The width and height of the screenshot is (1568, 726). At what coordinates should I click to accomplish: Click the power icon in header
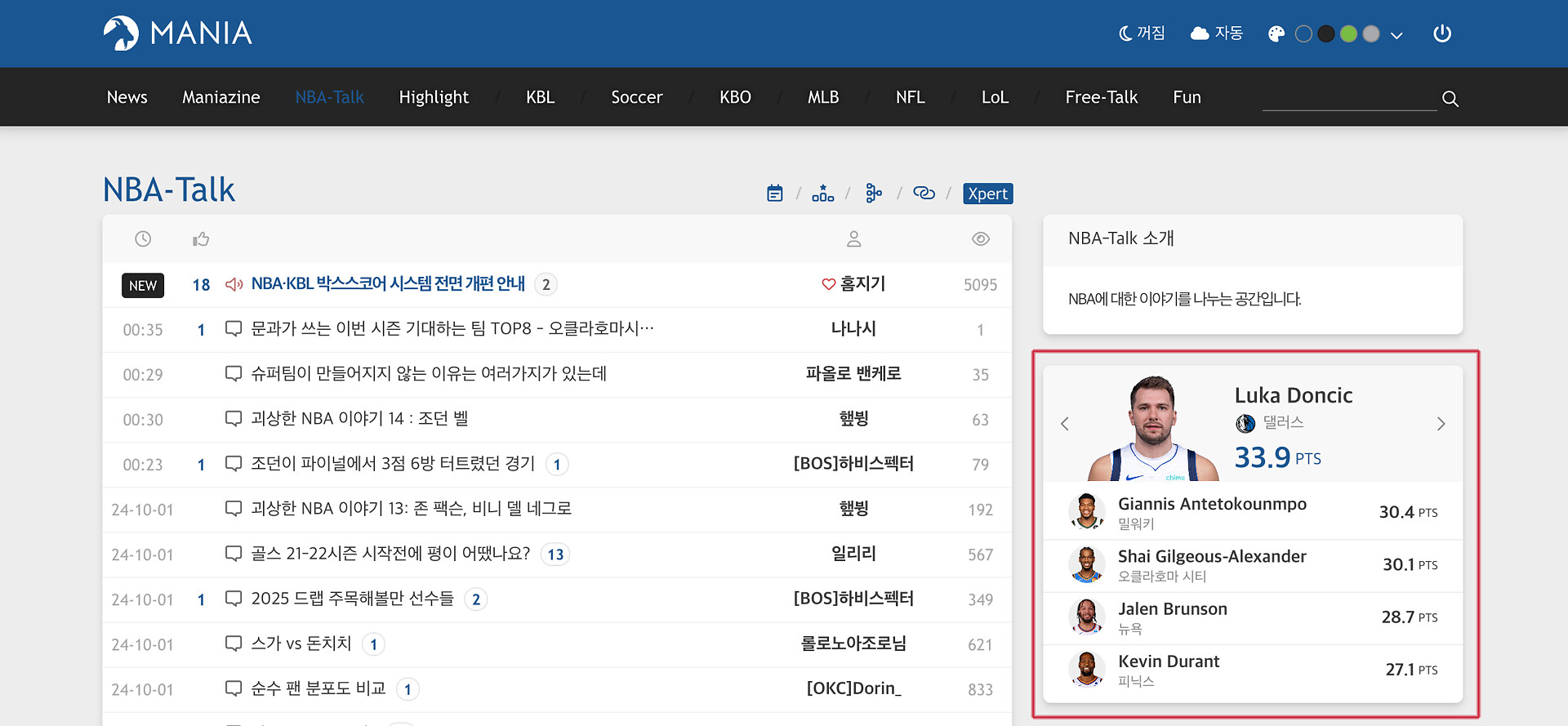(x=1442, y=33)
